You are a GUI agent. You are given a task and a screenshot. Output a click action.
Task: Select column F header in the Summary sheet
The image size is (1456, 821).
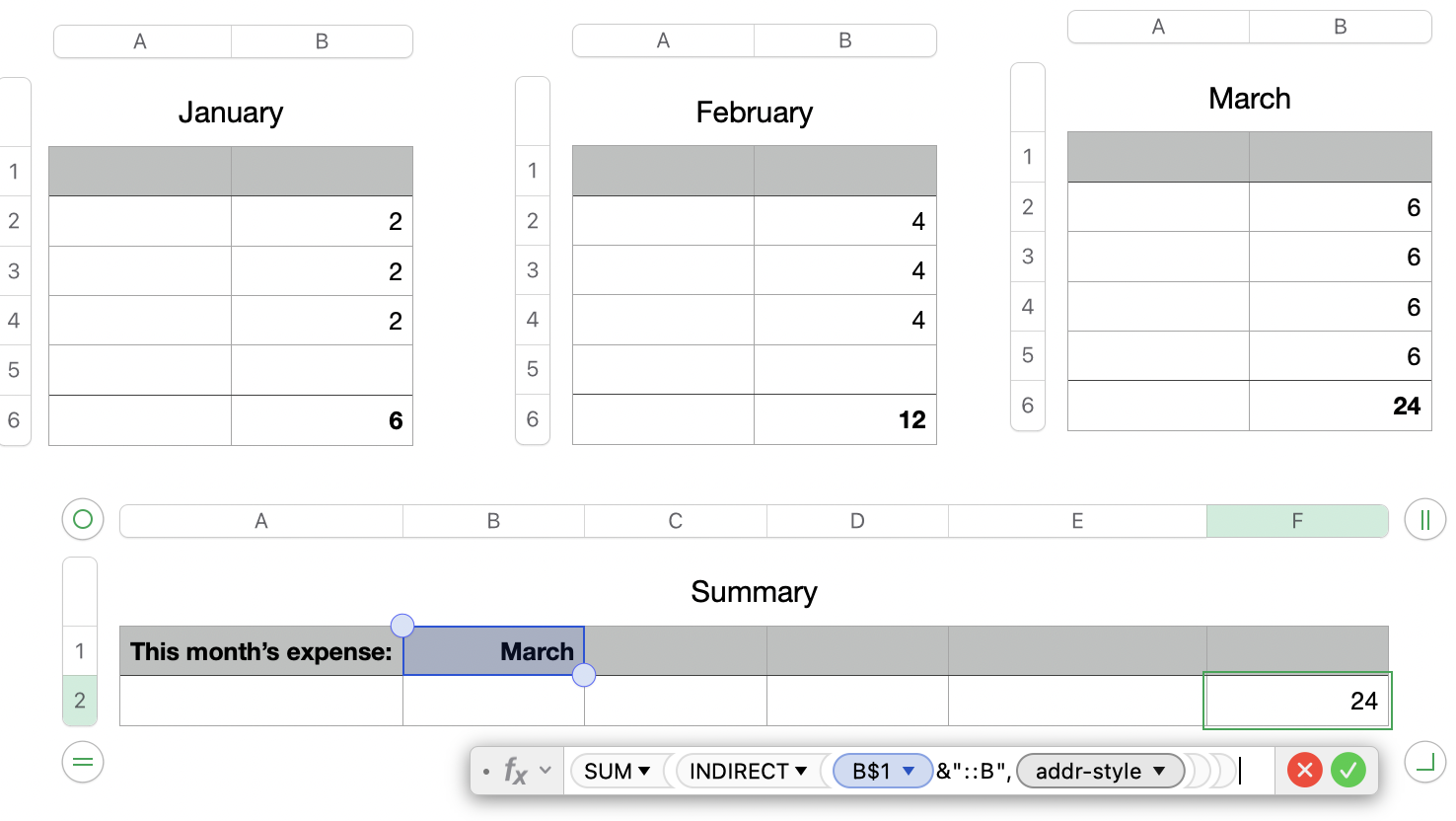point(1296,520)
